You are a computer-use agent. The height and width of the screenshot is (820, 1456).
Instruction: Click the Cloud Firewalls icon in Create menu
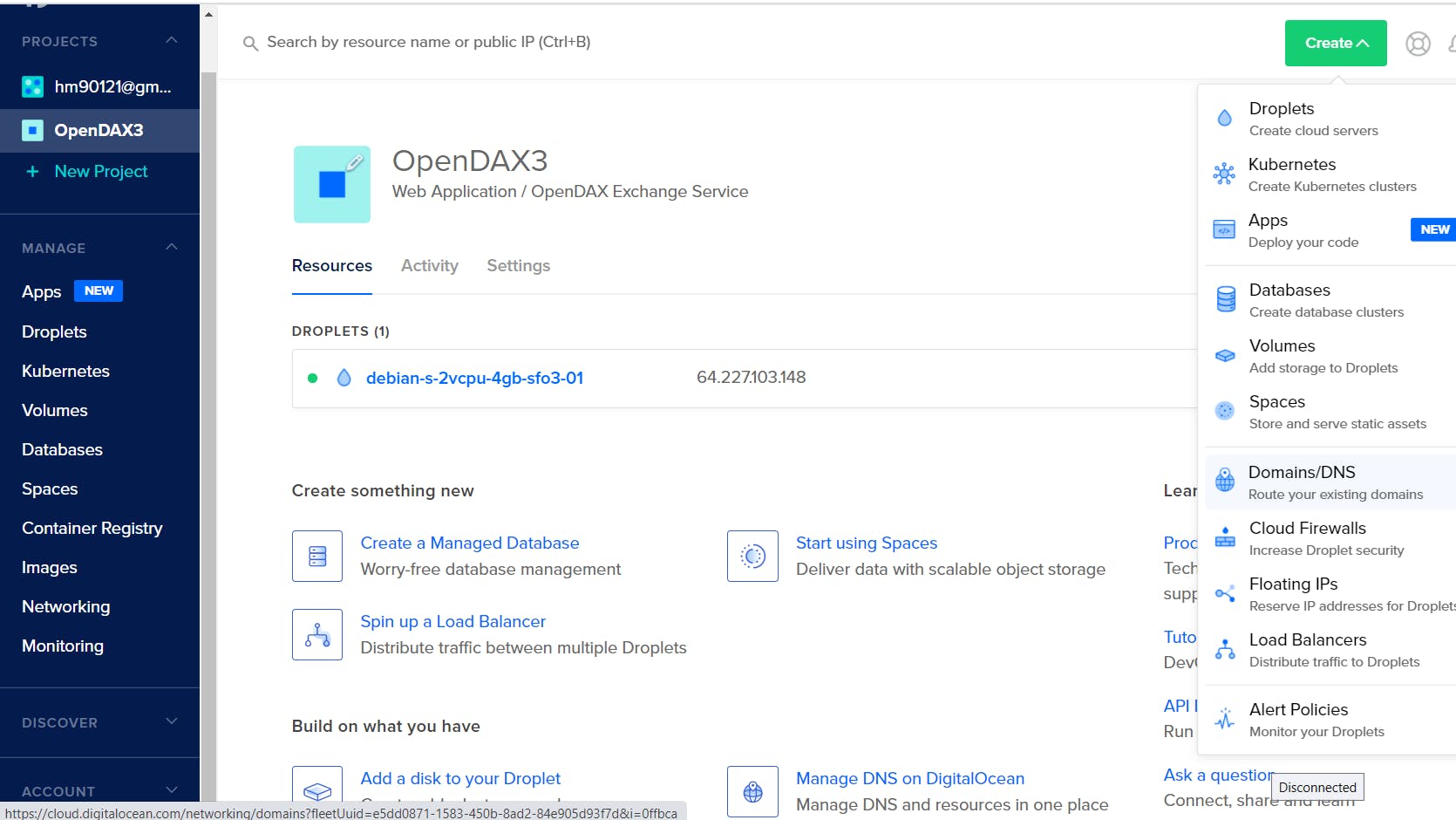coord(1225,536)
